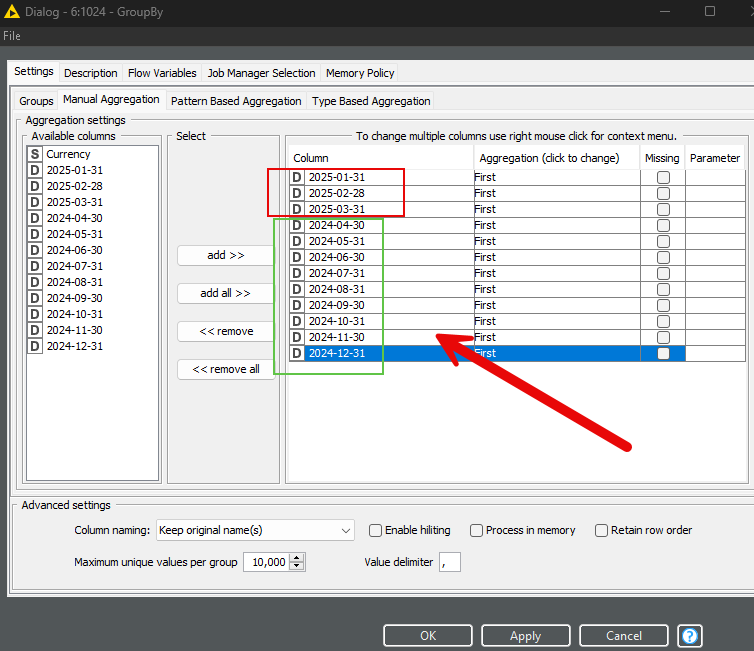Click the KNIME triangle icon in title bar

pos(13,11)
